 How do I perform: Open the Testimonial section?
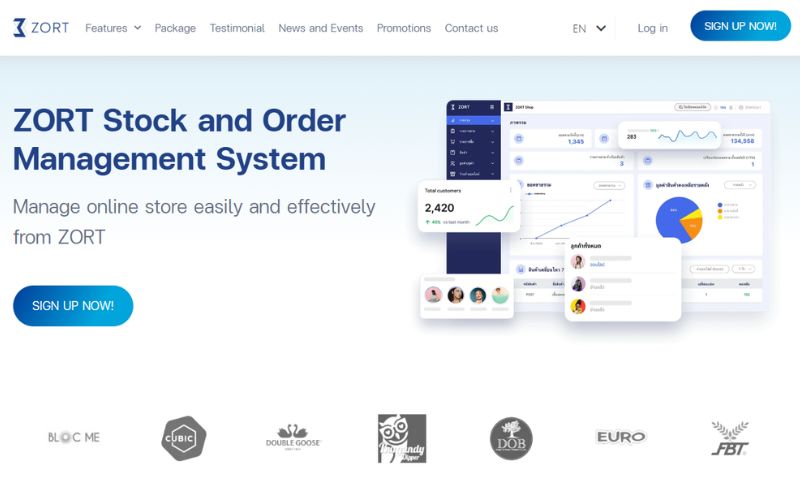237,28
